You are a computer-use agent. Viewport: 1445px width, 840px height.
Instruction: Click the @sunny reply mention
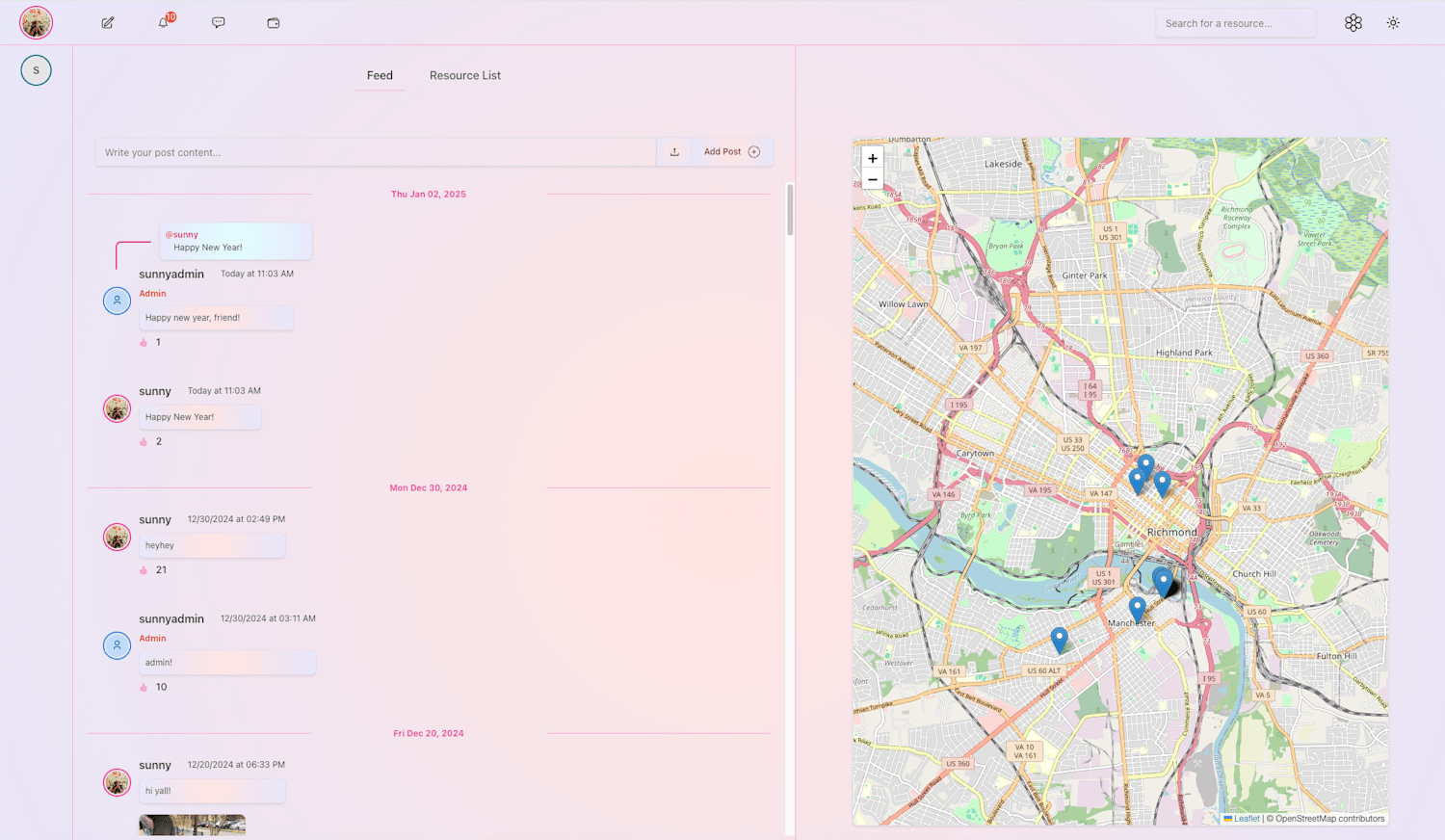point(181,234)
